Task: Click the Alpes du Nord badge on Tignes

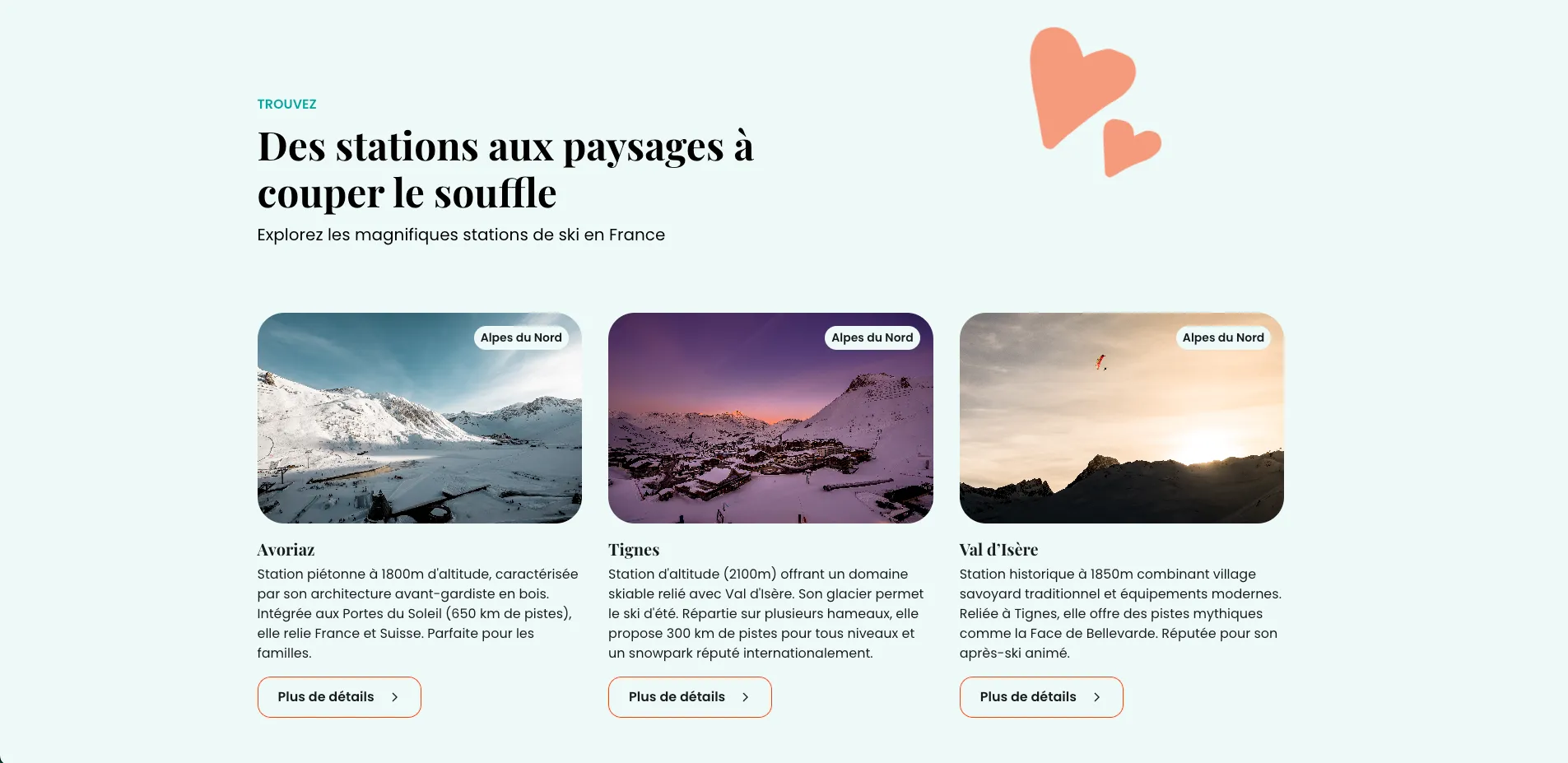Action: click(872, 337)
